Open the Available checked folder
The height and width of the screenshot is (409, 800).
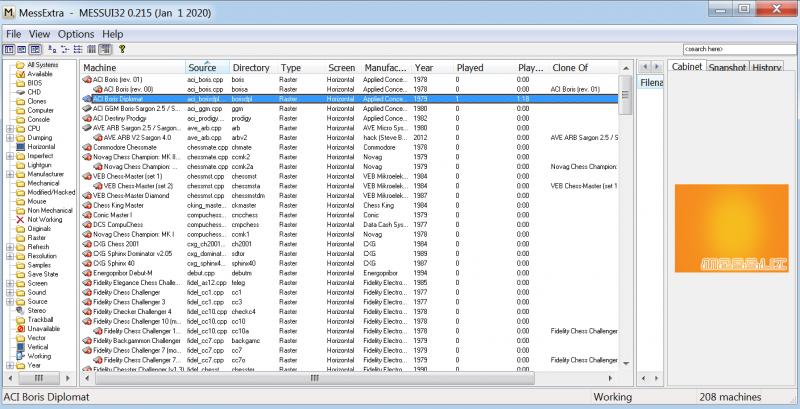click(x=40, y=73)
